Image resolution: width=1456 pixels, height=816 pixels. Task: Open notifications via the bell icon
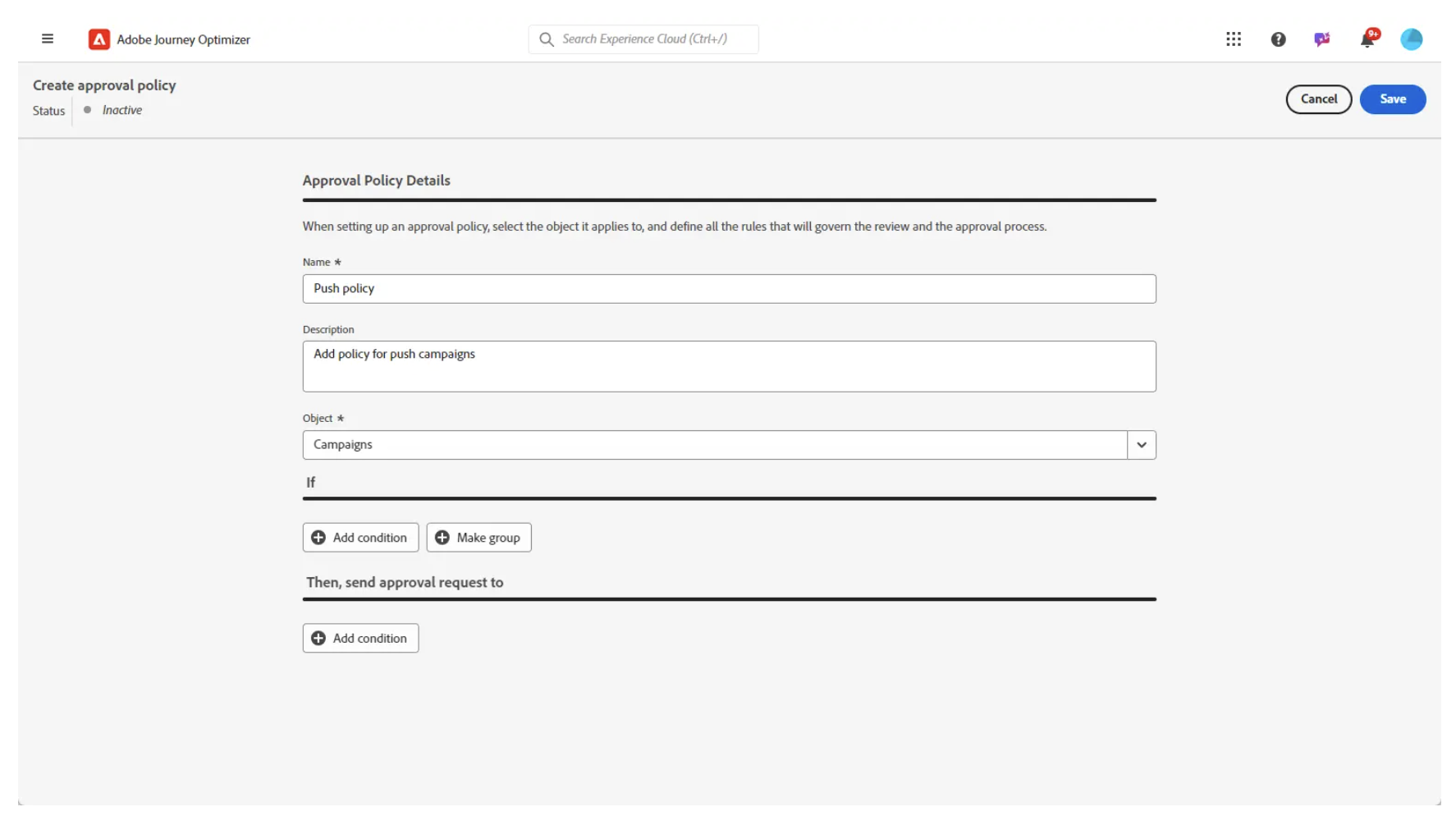click(x=1367, y=39)
